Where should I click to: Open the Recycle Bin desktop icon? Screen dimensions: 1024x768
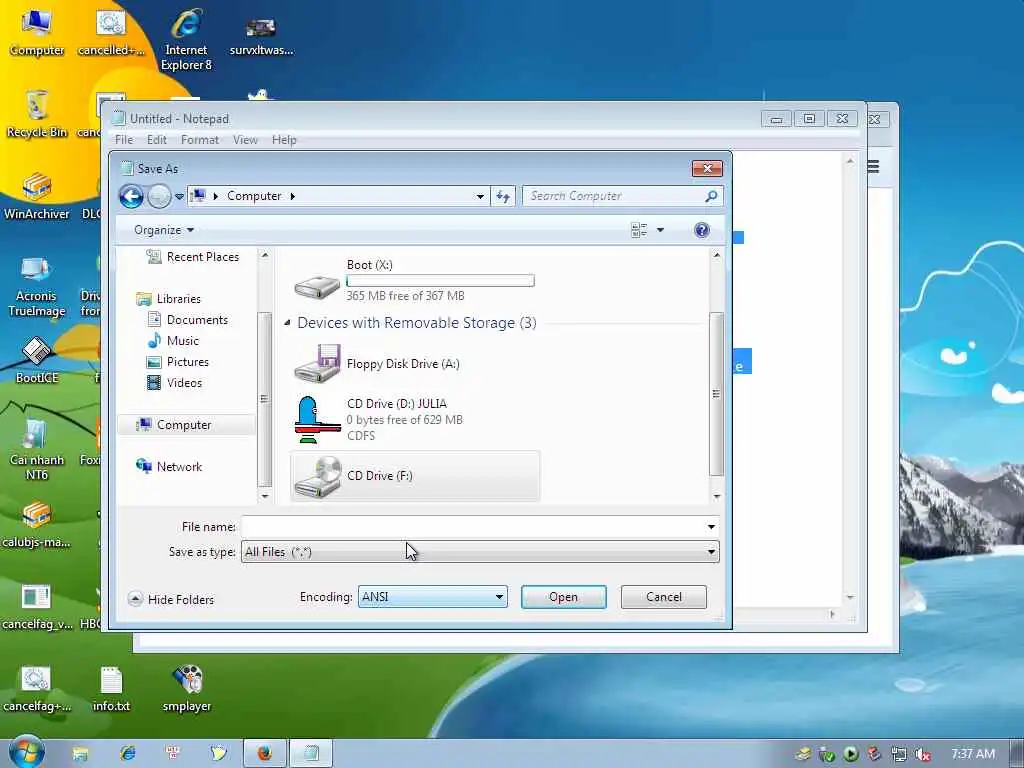(37, 114)
